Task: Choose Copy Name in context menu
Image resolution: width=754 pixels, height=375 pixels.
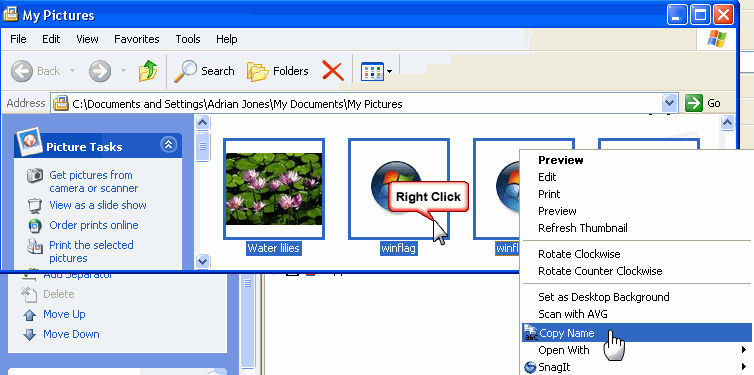Action: [x=637, y=333]
